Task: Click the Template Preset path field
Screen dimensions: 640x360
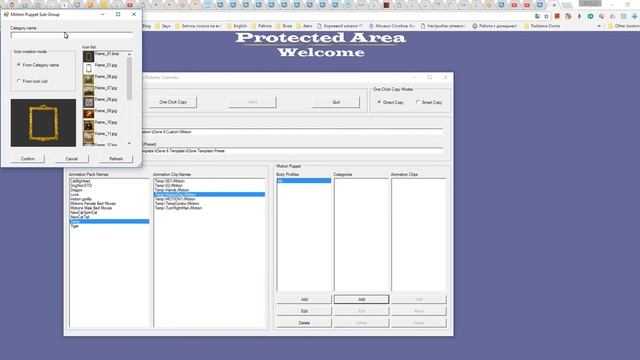Action: pos(291,151)
